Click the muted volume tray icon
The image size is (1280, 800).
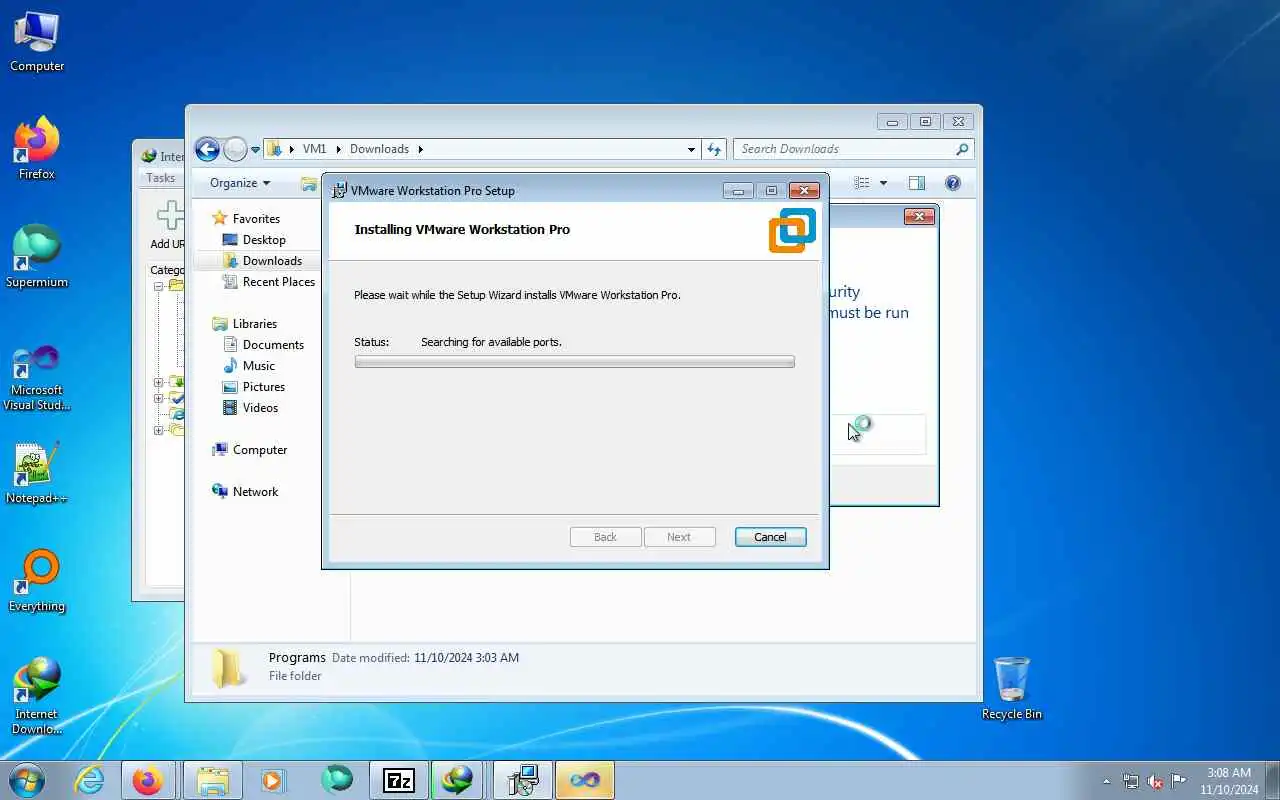[1155, 781]
